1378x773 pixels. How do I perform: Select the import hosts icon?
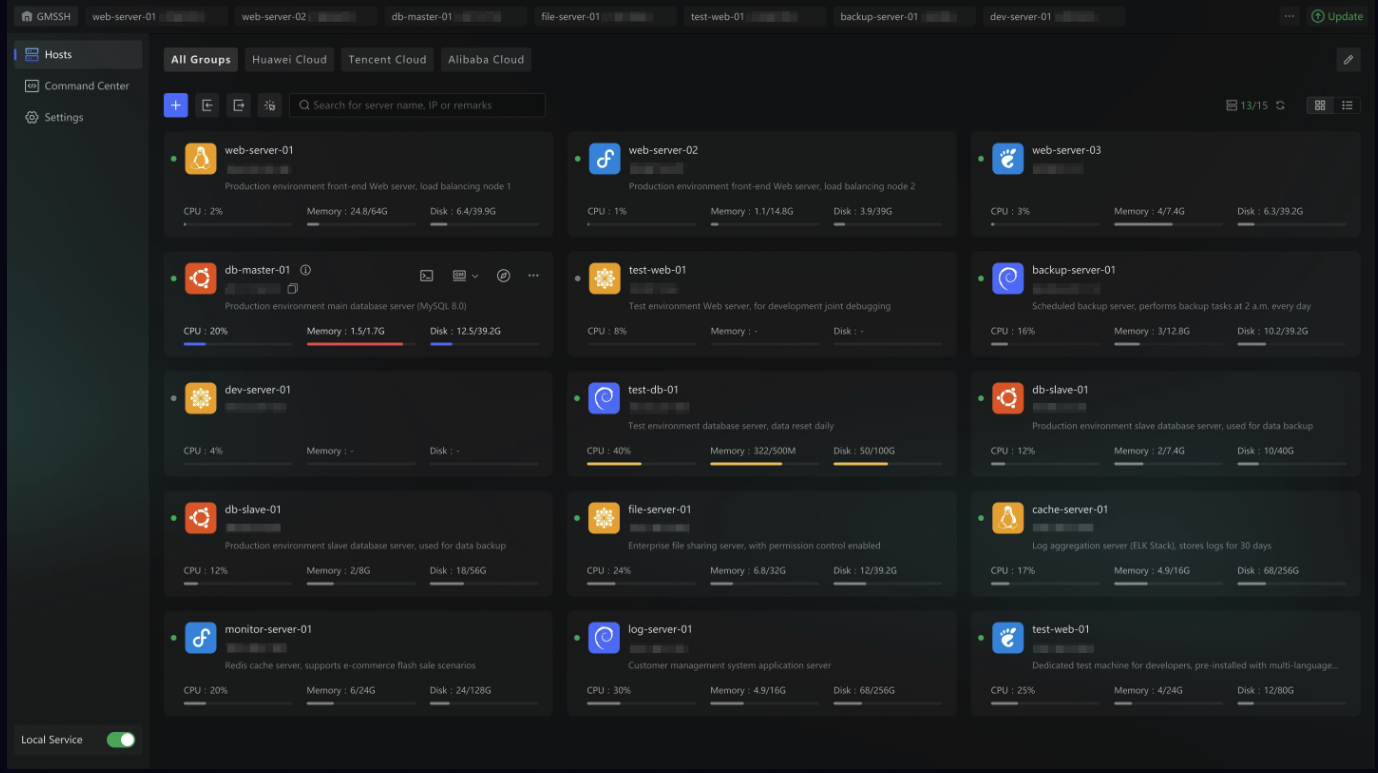[x=207, y=104]
